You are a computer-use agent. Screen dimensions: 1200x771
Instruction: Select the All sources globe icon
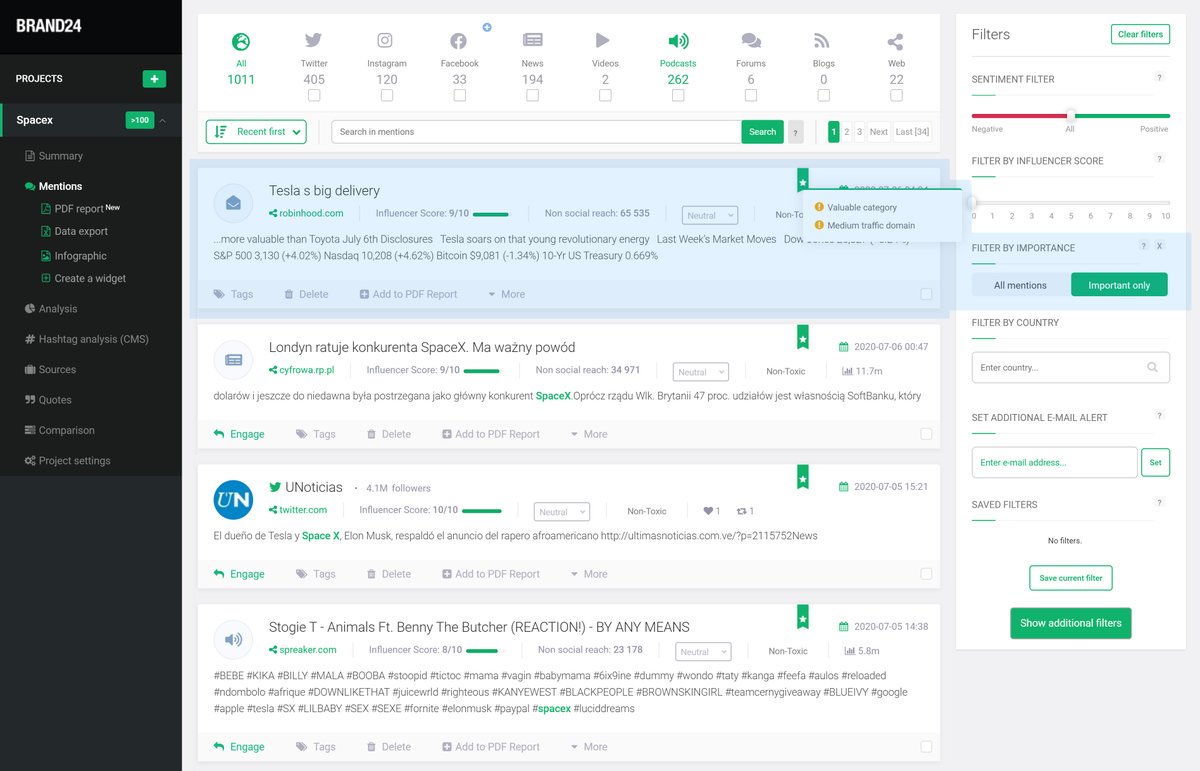coord(241,42)
